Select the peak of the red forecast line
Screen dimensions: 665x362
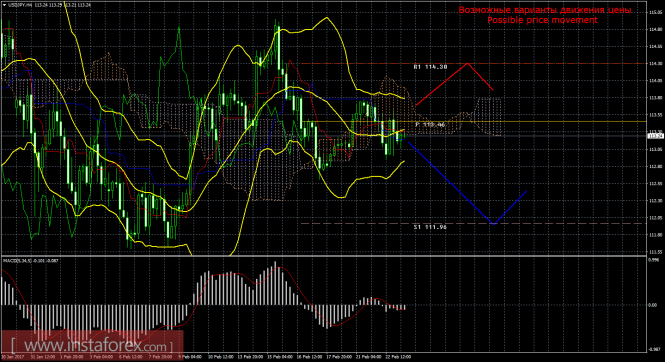click(x=467, y=64)
